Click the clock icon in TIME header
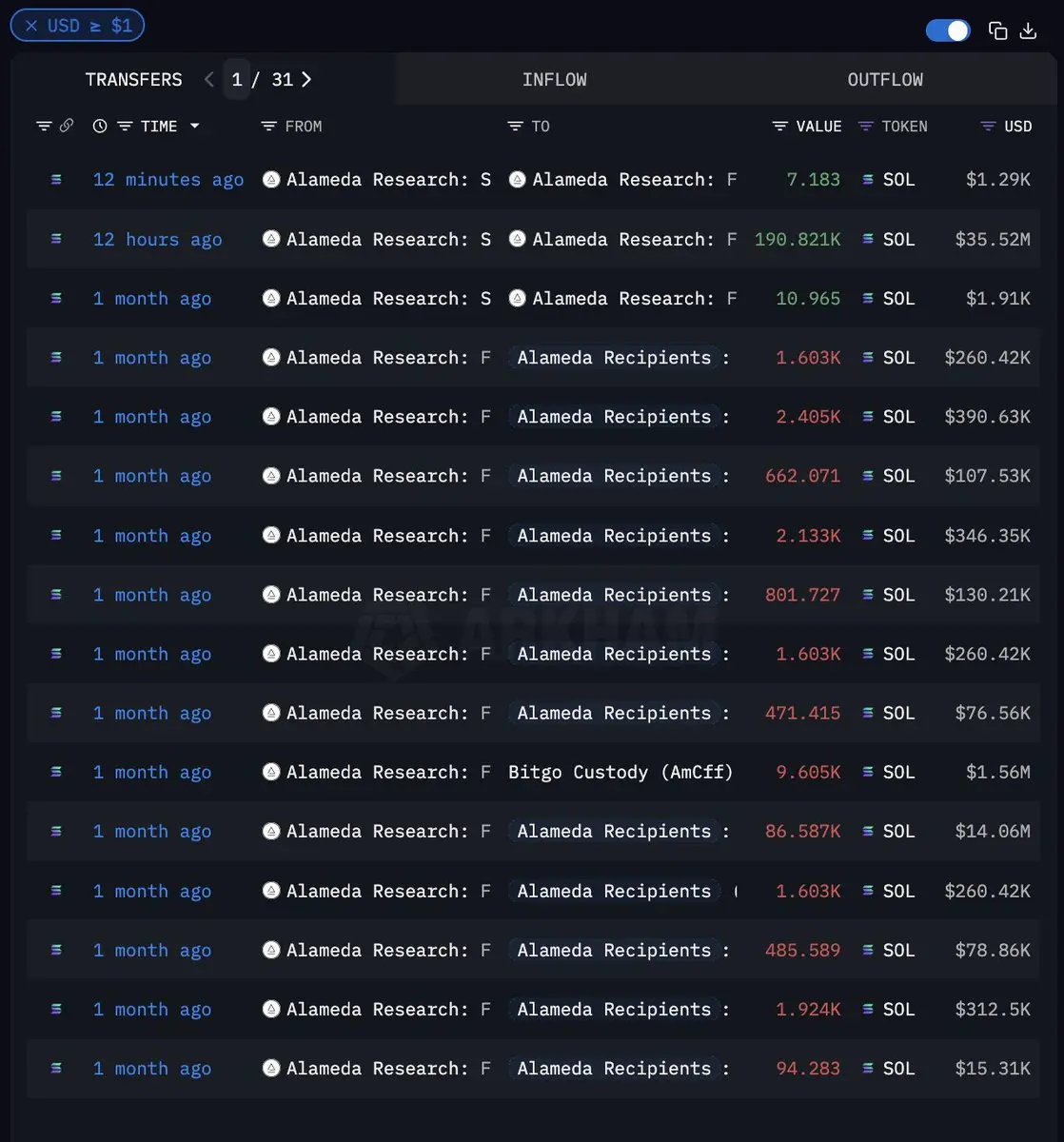Image resolution: width=1064 pixels, height=1142 pixels. 100,126
